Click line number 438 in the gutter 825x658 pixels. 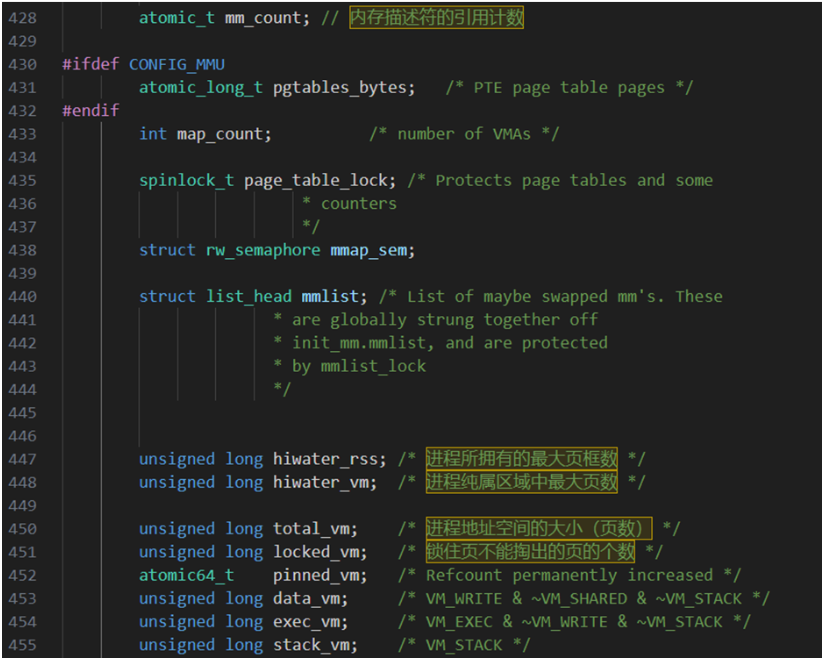click(23, 250)
